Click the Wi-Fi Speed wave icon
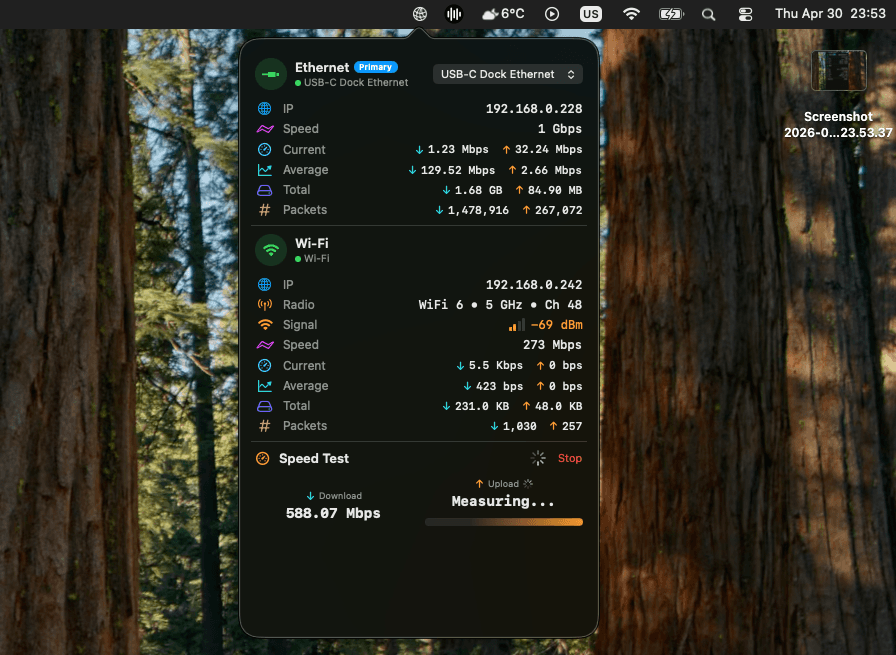 [265, 345]
